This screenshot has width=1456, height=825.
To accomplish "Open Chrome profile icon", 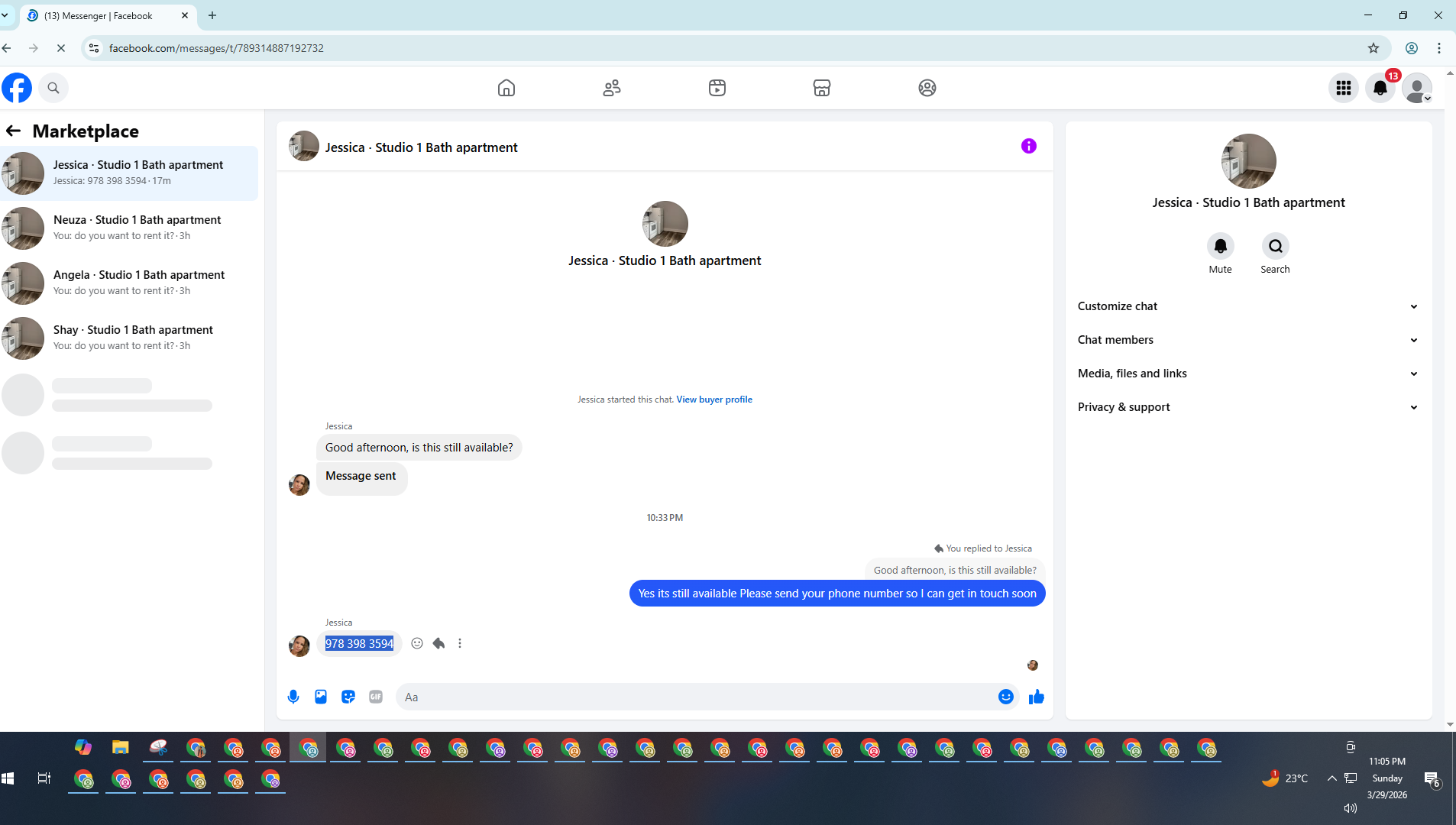I will (x=1412, y=48).
